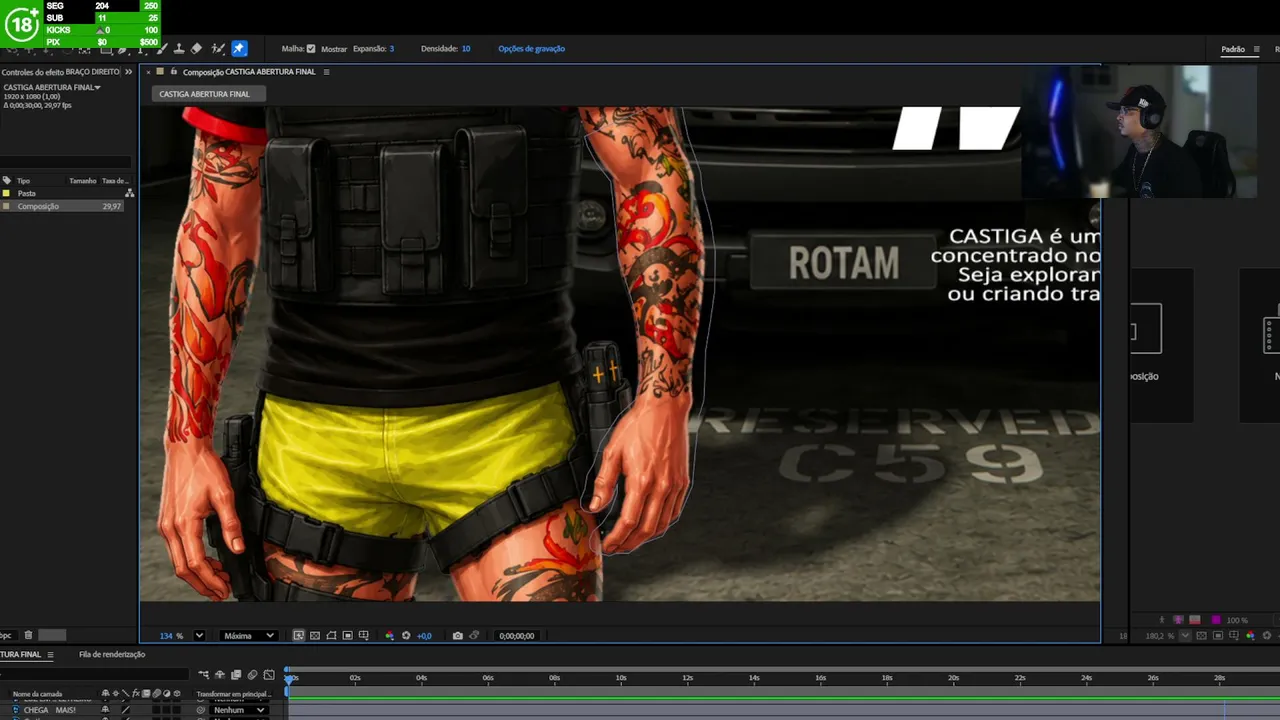Click the 20s mark on time ruler
1280x720 pixels.
[x=953, y=678]
